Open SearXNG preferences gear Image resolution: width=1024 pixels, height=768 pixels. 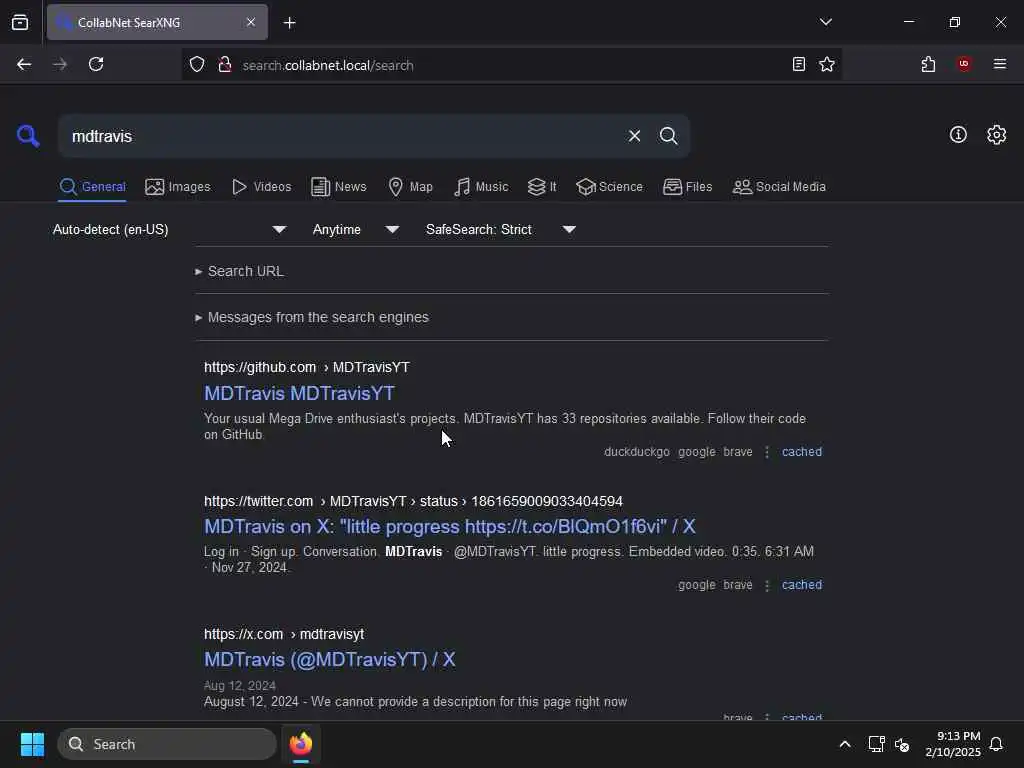point(997,135)
